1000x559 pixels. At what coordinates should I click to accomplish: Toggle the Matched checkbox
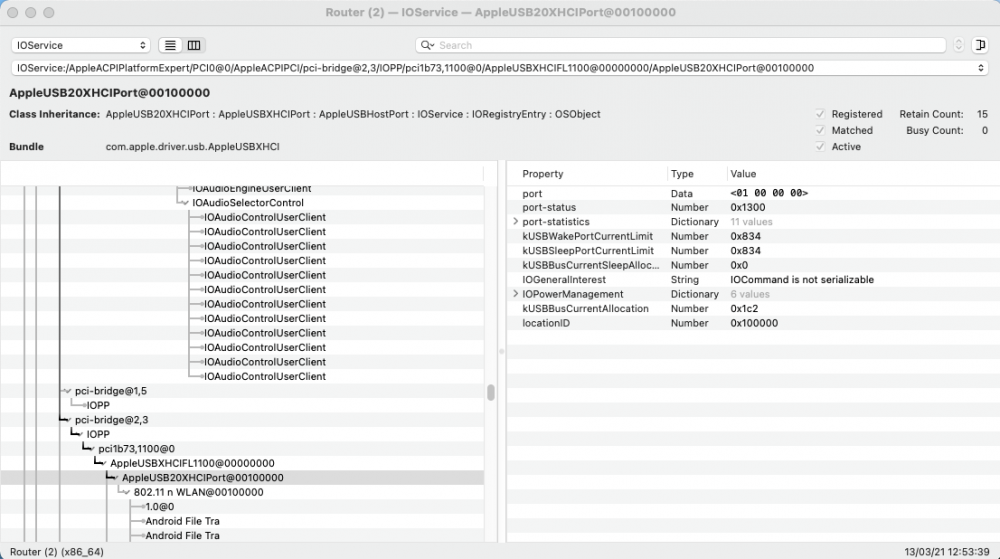(x=820, y=130)
